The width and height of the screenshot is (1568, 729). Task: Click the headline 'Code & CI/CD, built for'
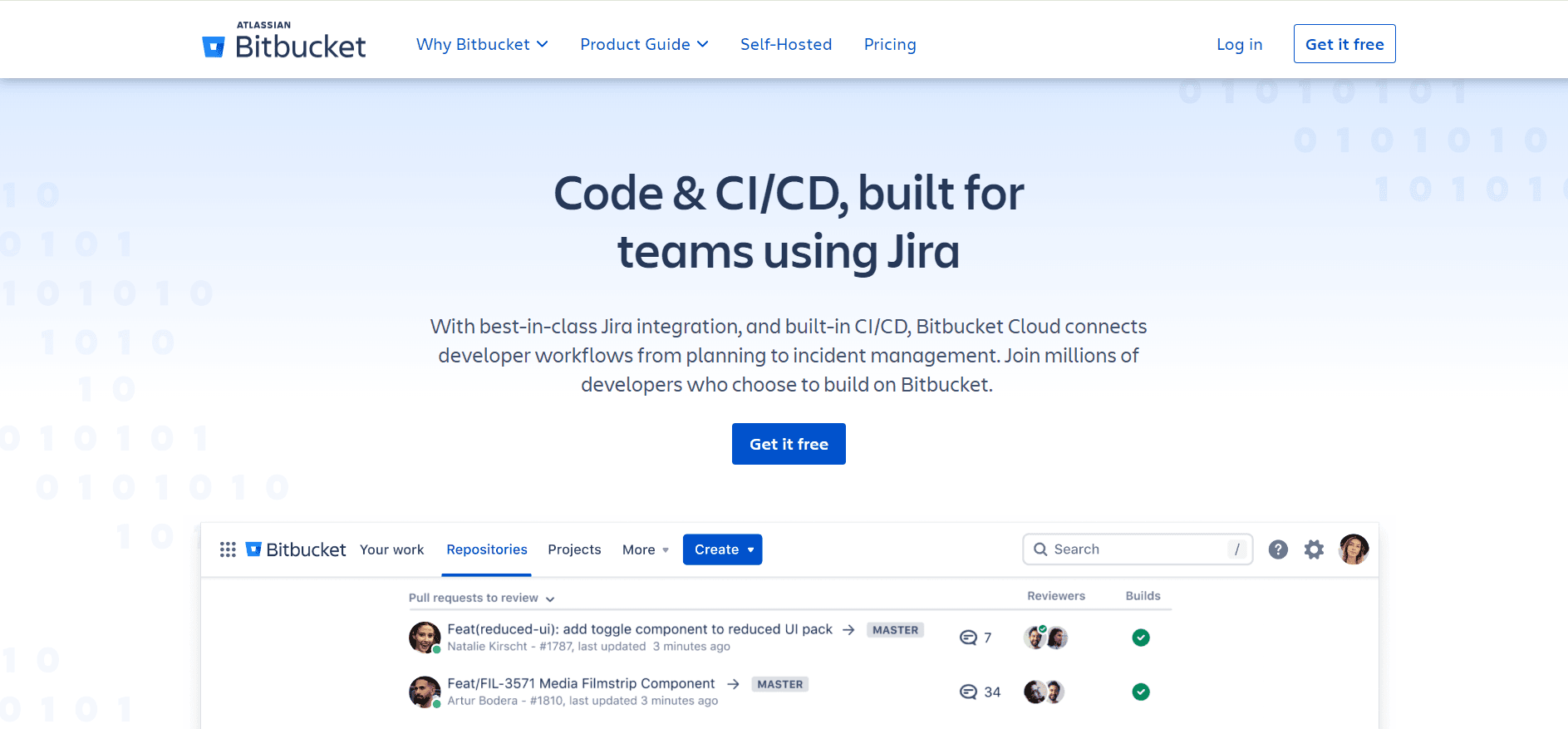tap(789, 194)
